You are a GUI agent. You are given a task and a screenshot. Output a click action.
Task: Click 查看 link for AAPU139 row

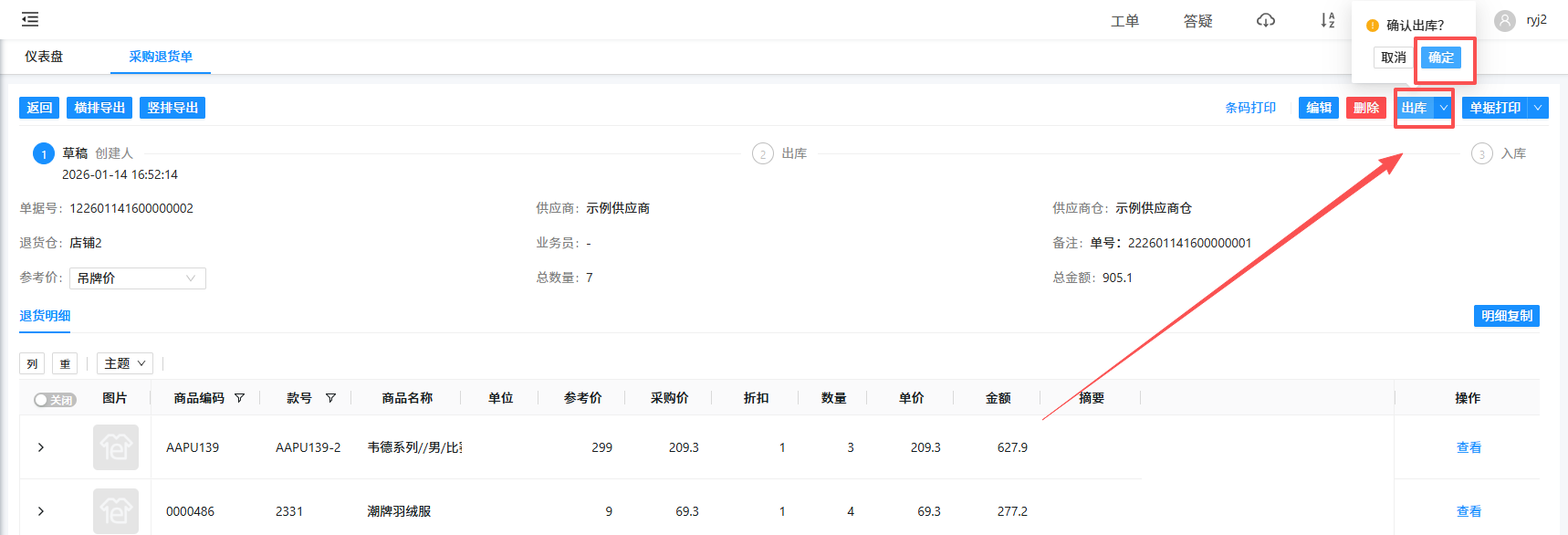1469,447
